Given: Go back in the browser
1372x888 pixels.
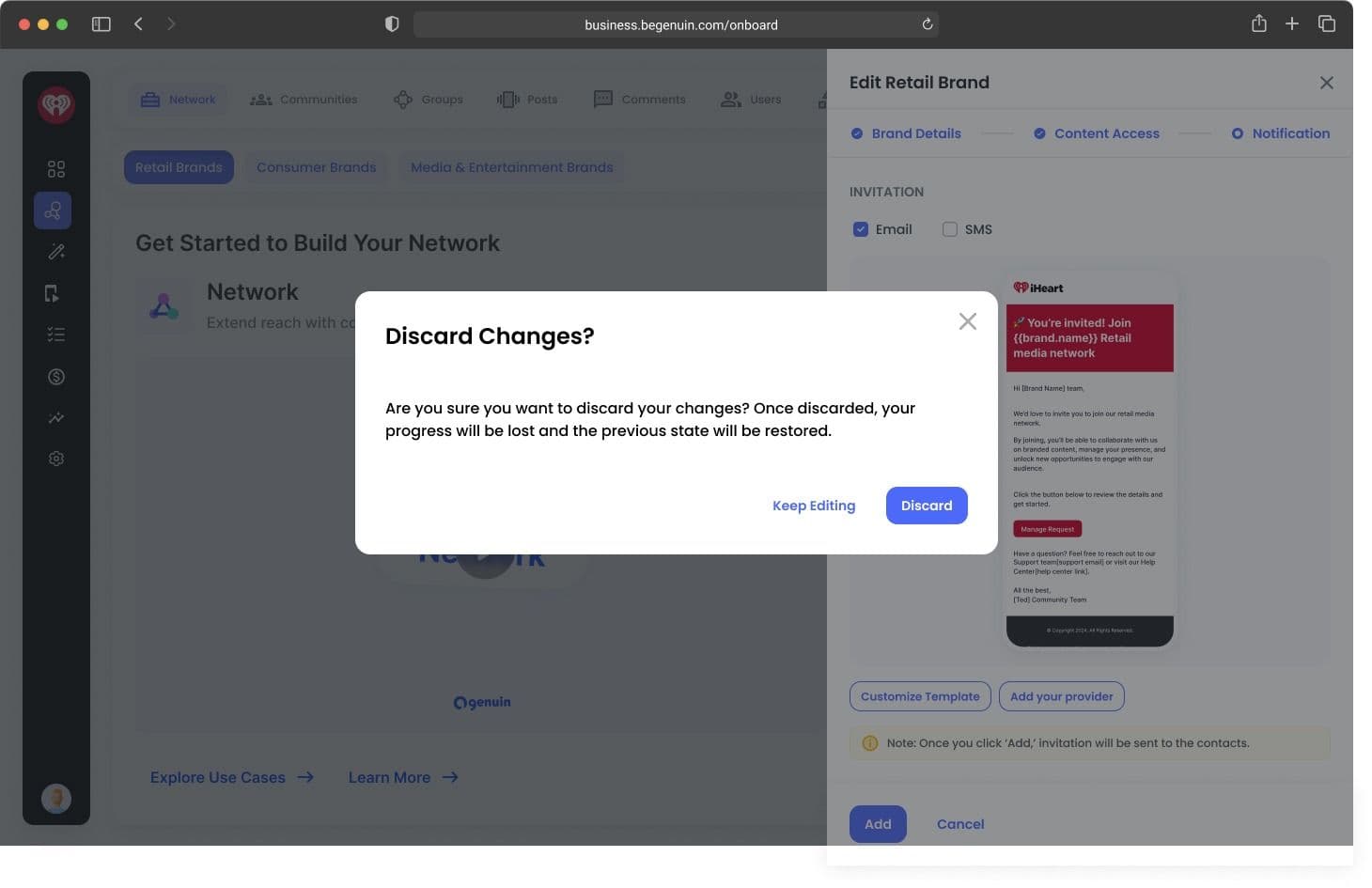Looking at the screenshot, I should click(138, 24).
